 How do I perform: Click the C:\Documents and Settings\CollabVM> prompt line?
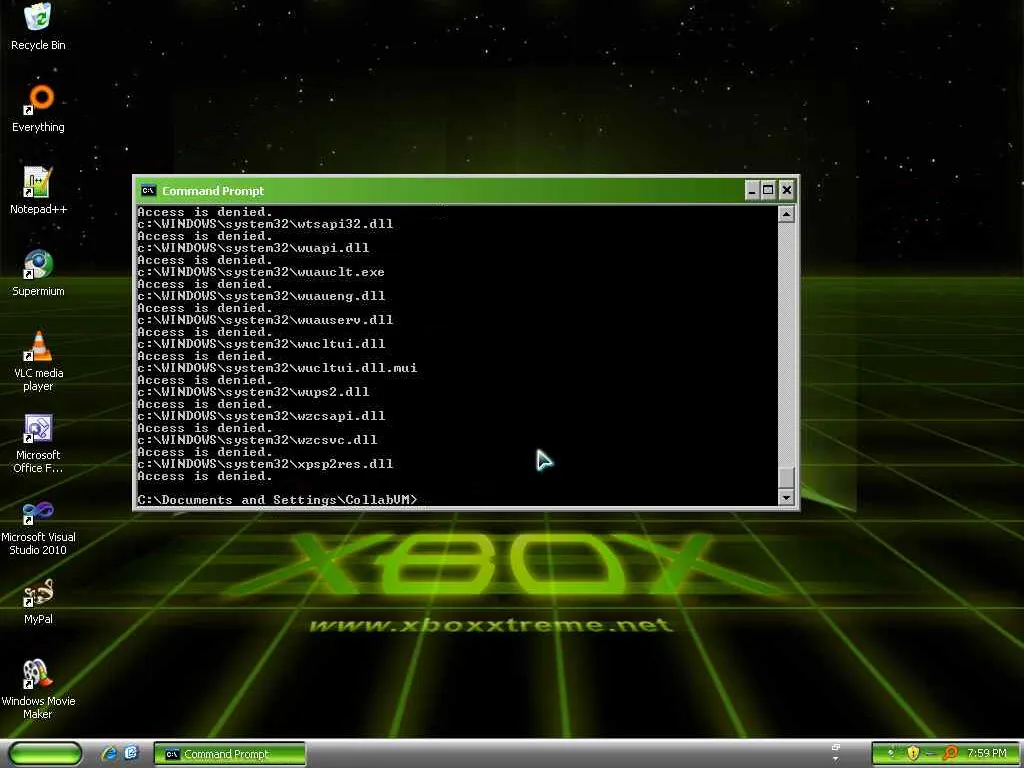(277, 500)
